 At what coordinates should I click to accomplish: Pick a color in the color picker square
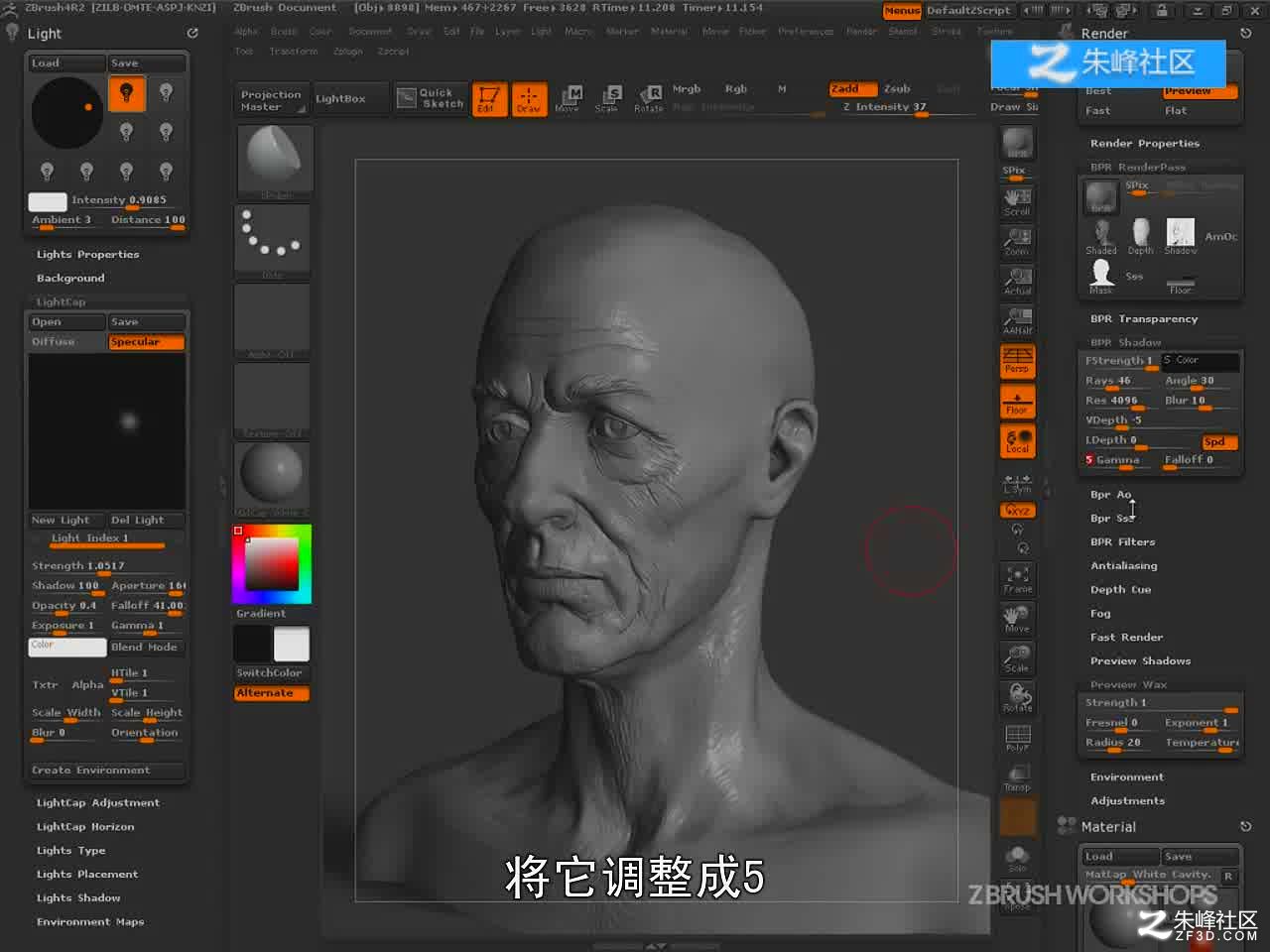coord(272,566)
